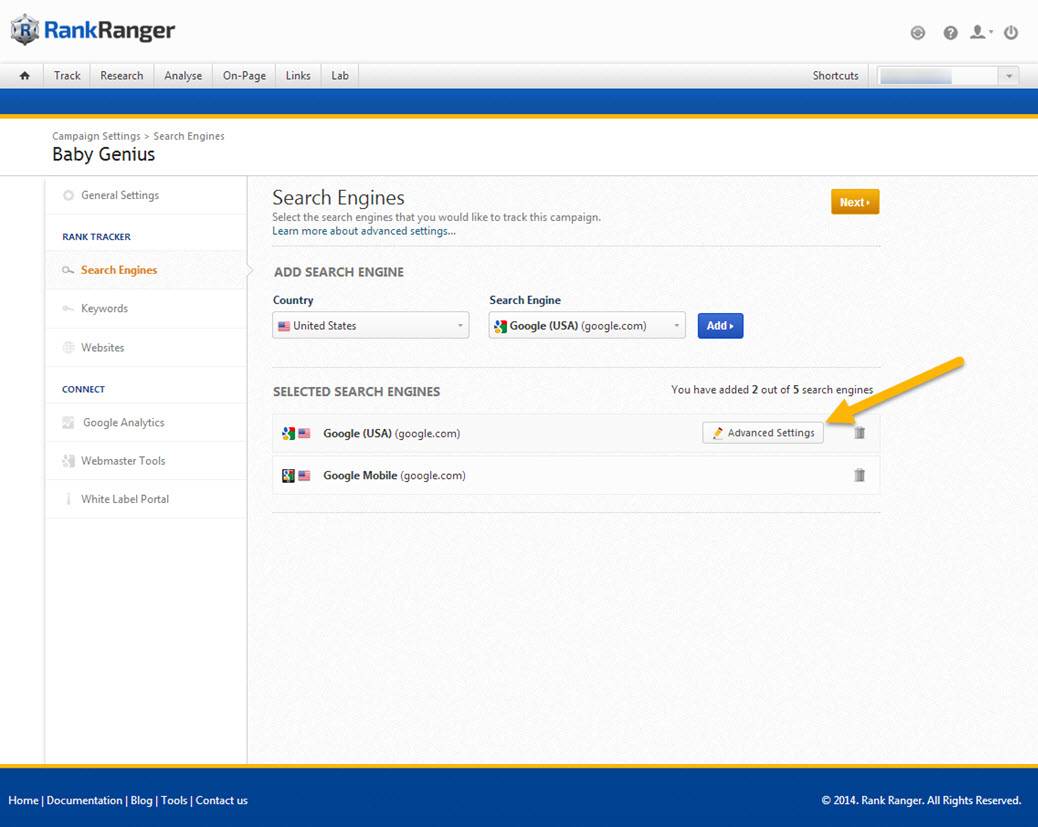The width and height of the screenshot is (1038, 827).
Task: Click the orange Next button
Action: pos(854,202)
